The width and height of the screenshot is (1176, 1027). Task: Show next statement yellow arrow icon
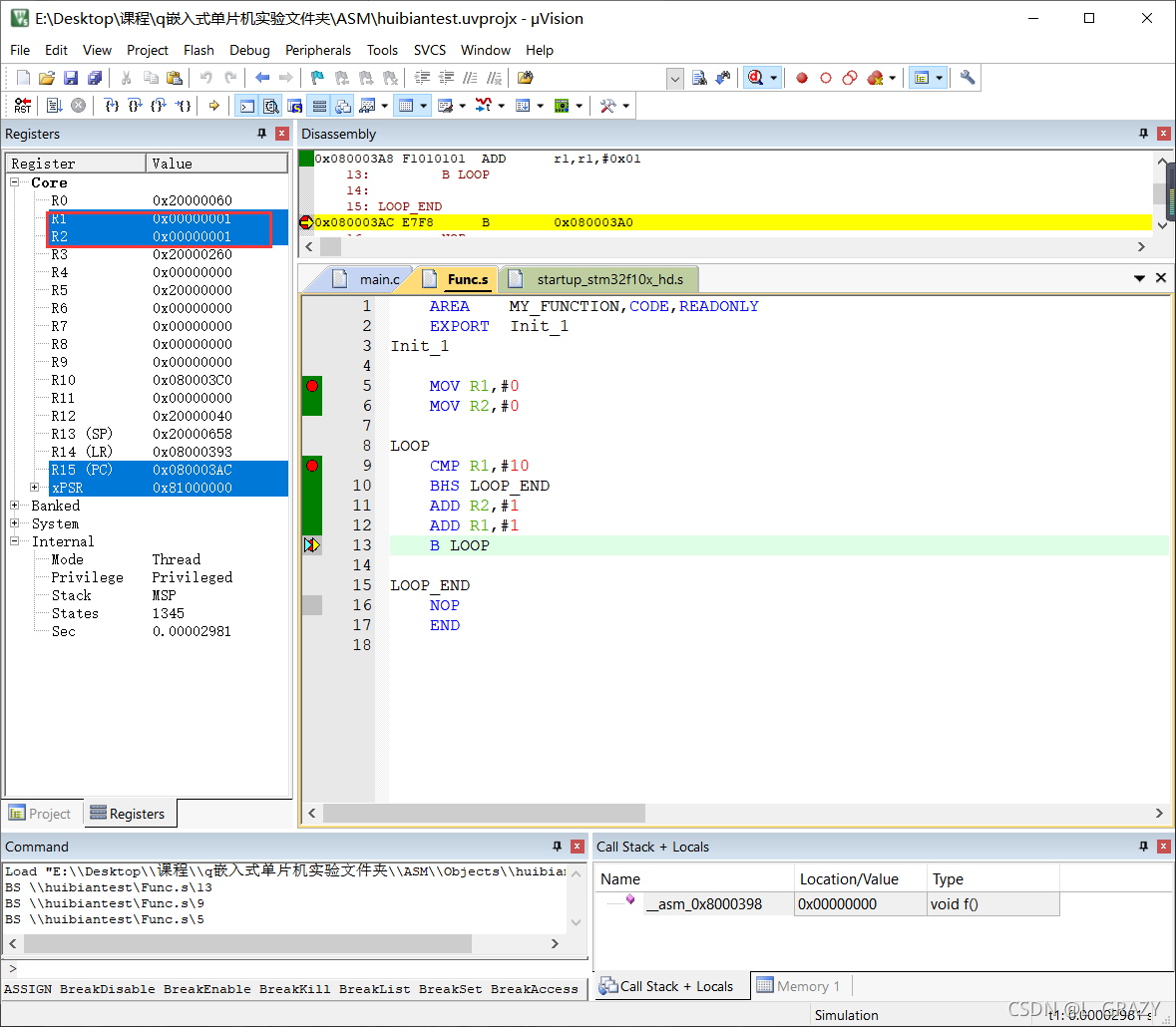pos(213,106)
